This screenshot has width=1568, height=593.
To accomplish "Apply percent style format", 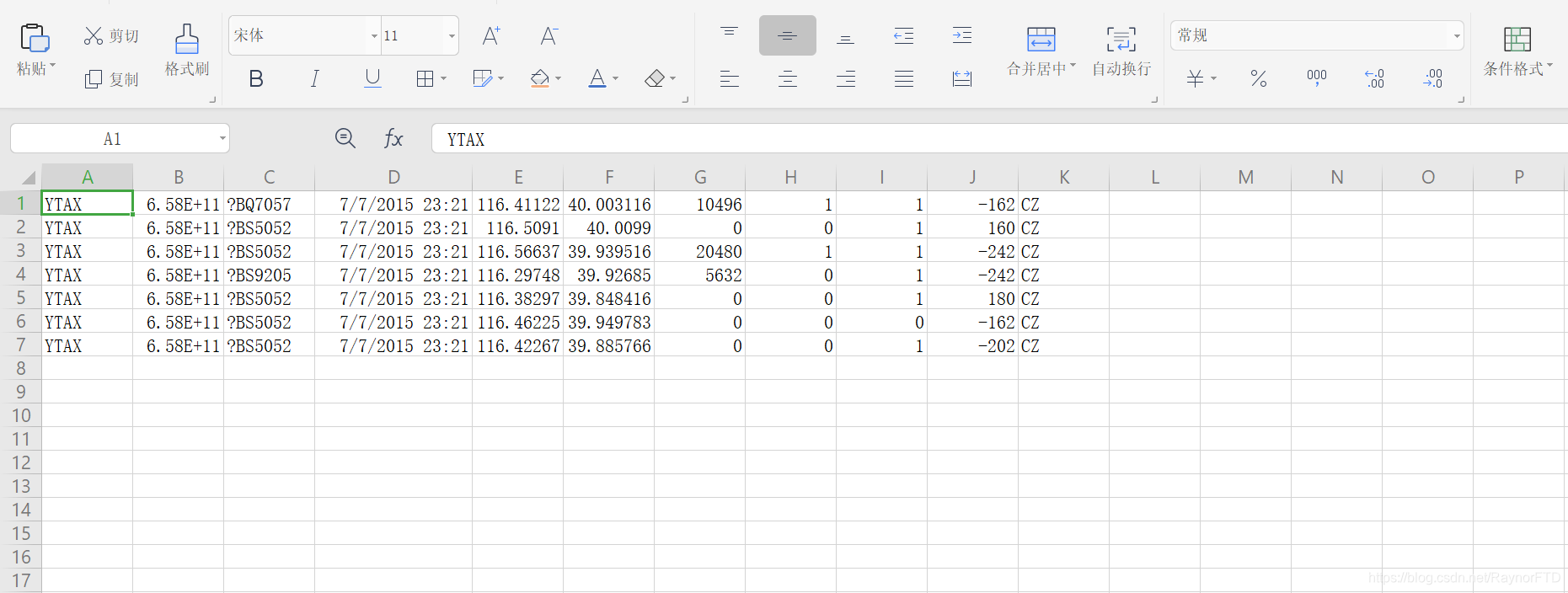I will pyautogui.click(x=1259, y=78).
